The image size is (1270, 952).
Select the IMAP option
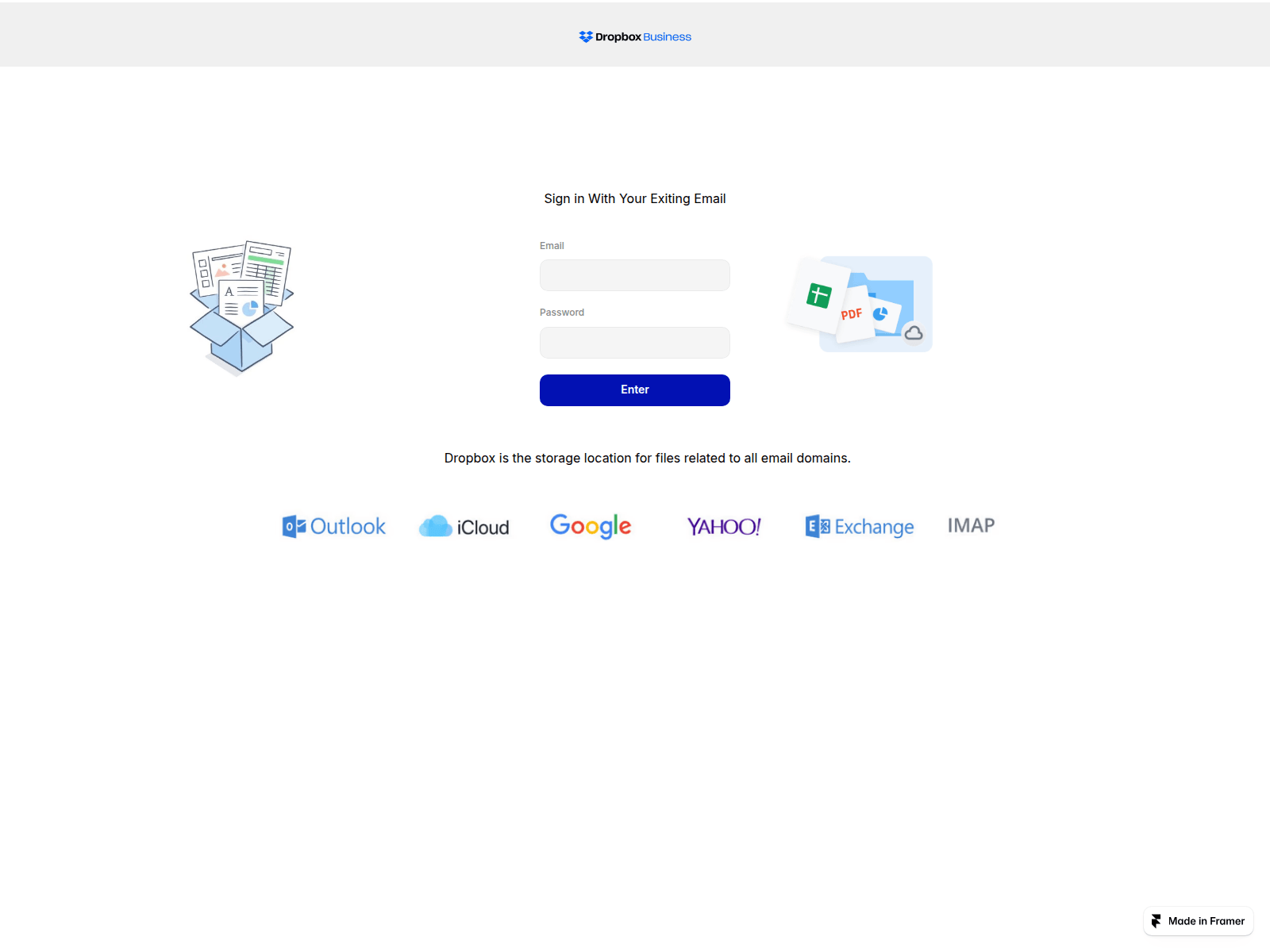tap(970, 525)
